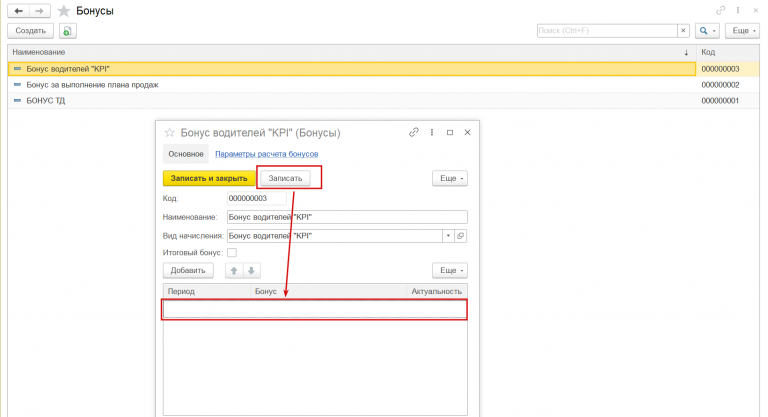
Task: Click the Записать и закрыть button
Action: tap(209, 178)
